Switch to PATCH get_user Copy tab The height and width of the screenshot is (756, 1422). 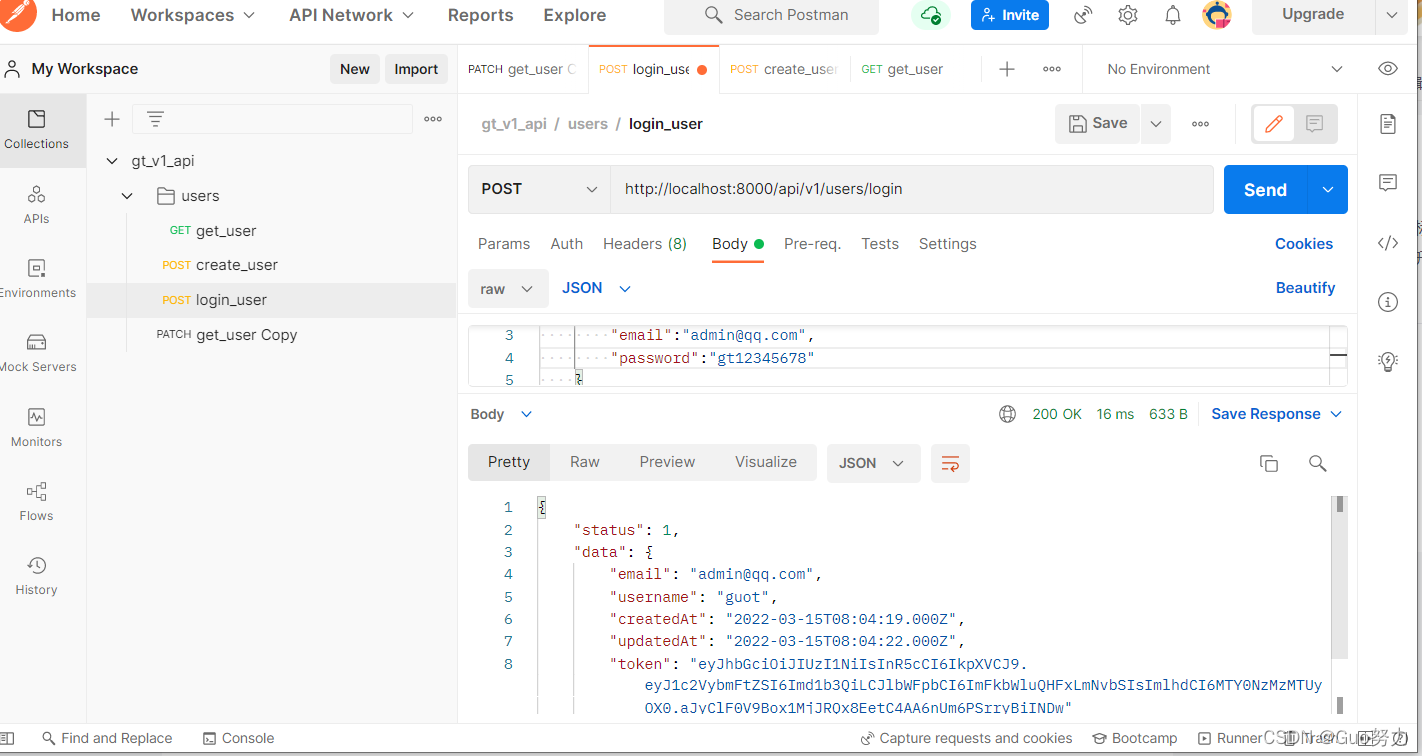point(523,69)
